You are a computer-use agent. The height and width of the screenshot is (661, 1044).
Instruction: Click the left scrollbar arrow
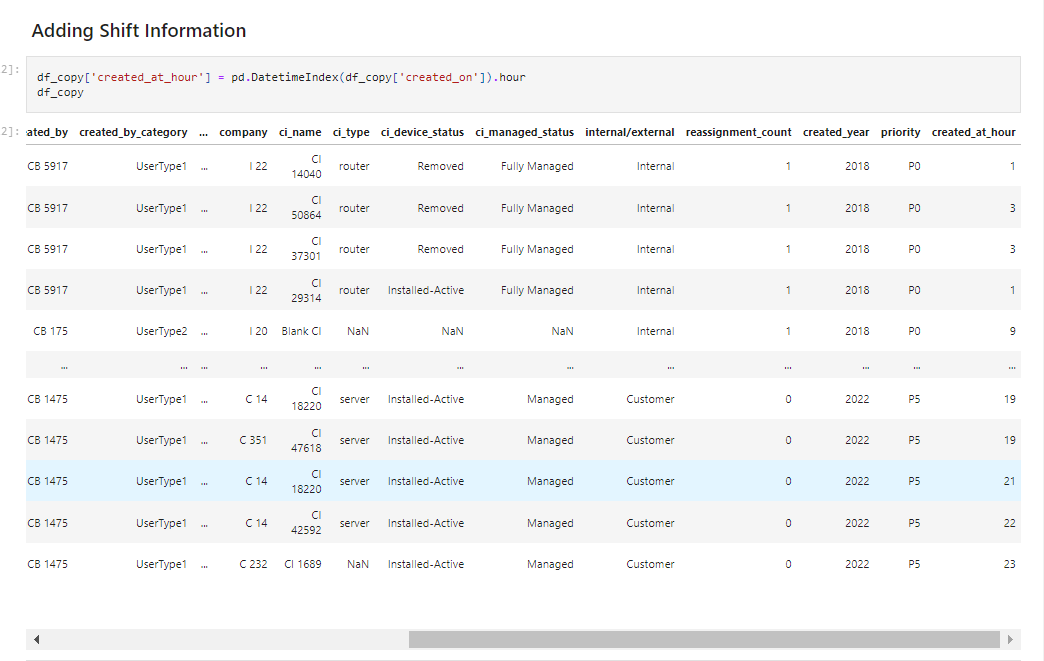[36, 638]
